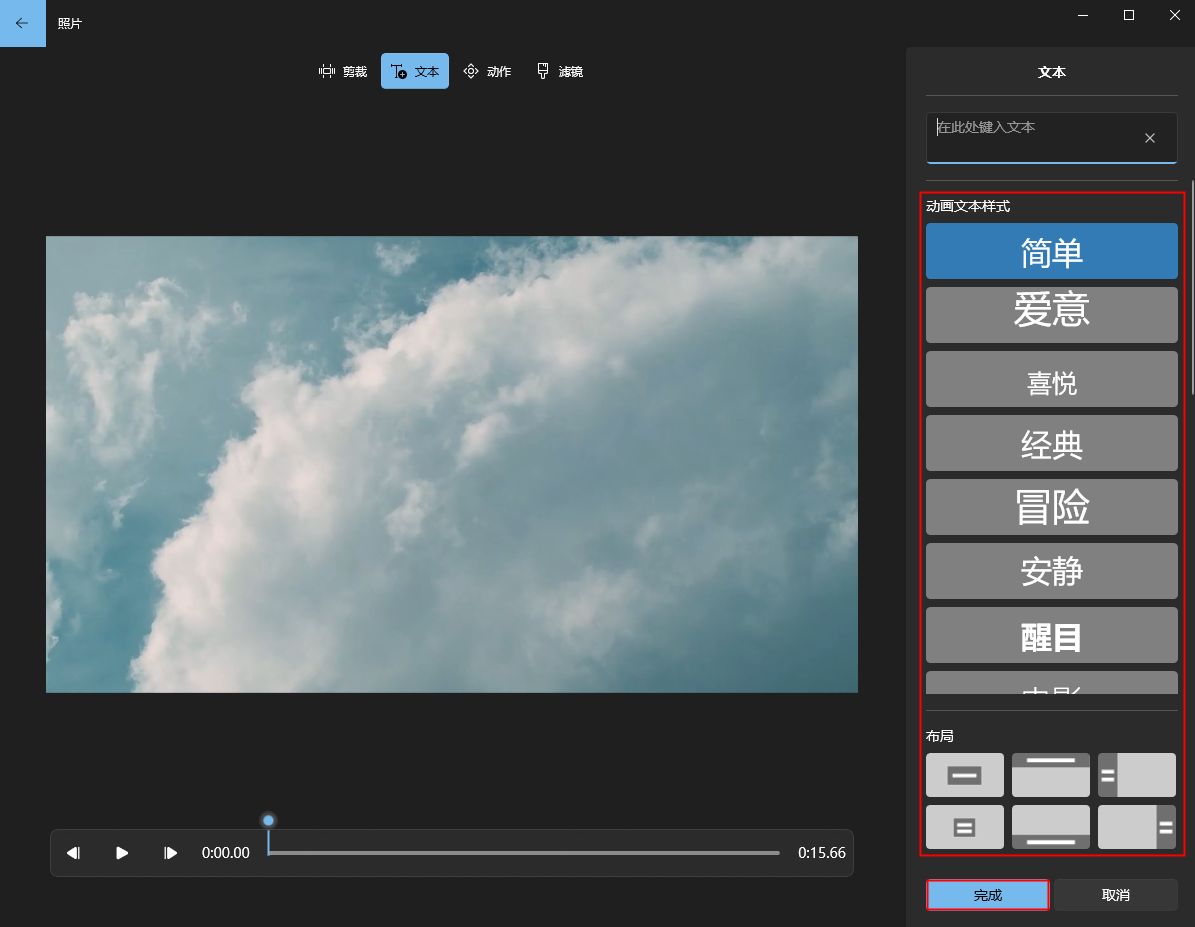Screen dimensions: 1195x927
Task: Choose the 爱意 text style
Action: [1051, 315]
